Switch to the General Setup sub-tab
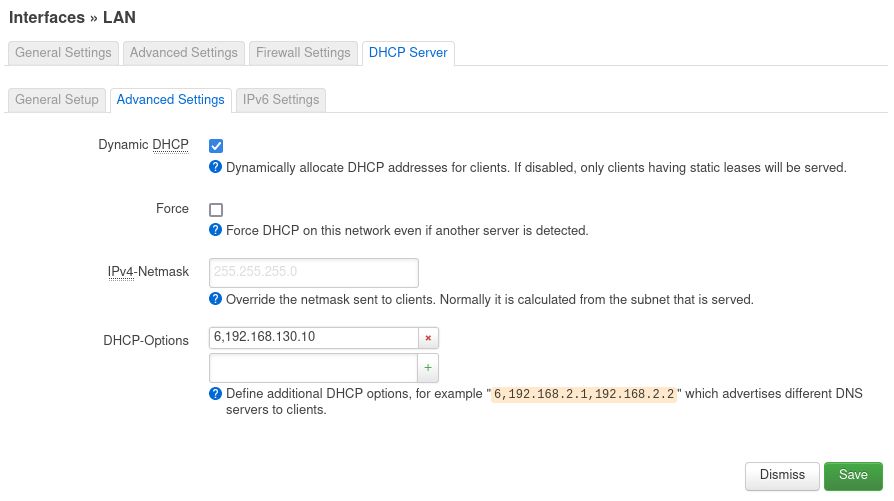 pos(57,100)
